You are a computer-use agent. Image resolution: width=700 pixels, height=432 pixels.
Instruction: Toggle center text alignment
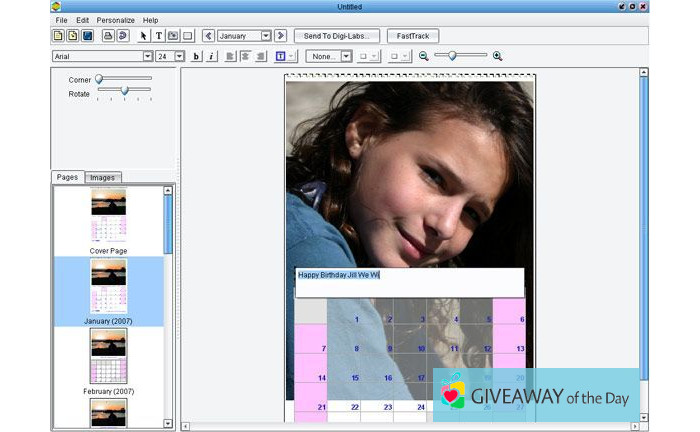click(246, 56)
